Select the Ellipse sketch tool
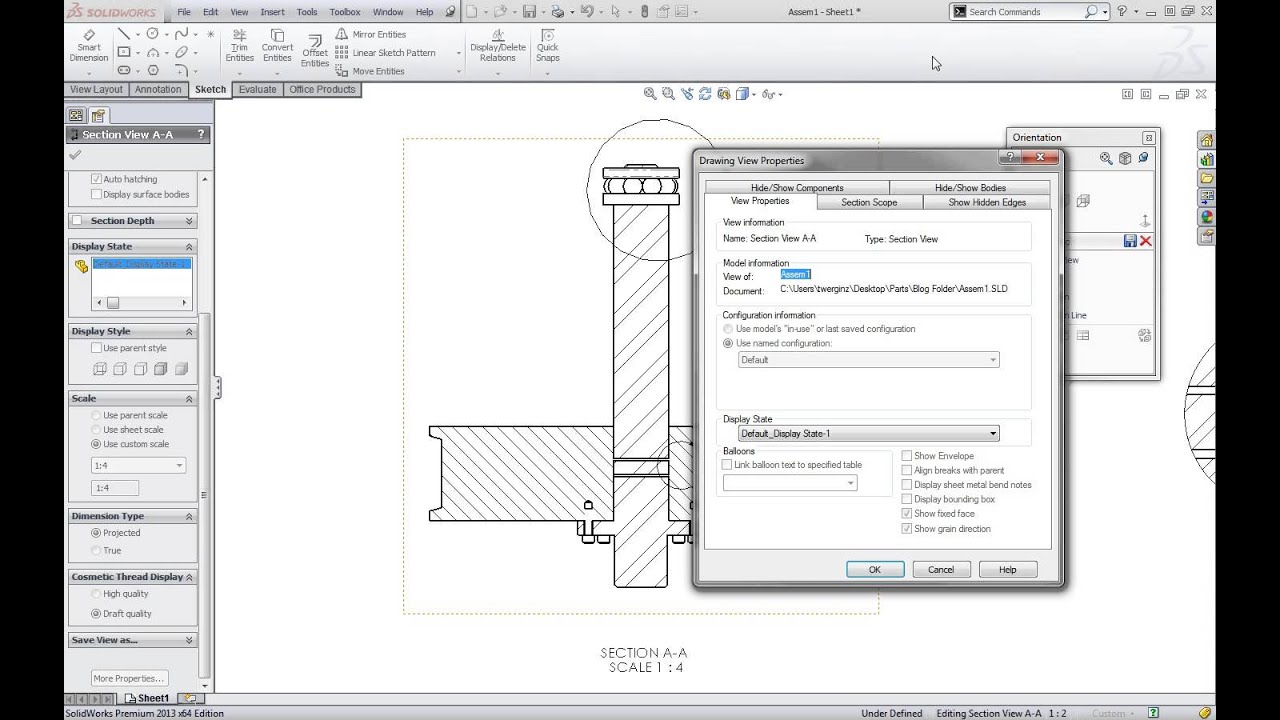Image resolution: width=1280 pixels, height=720 pixels. (181, 52)
